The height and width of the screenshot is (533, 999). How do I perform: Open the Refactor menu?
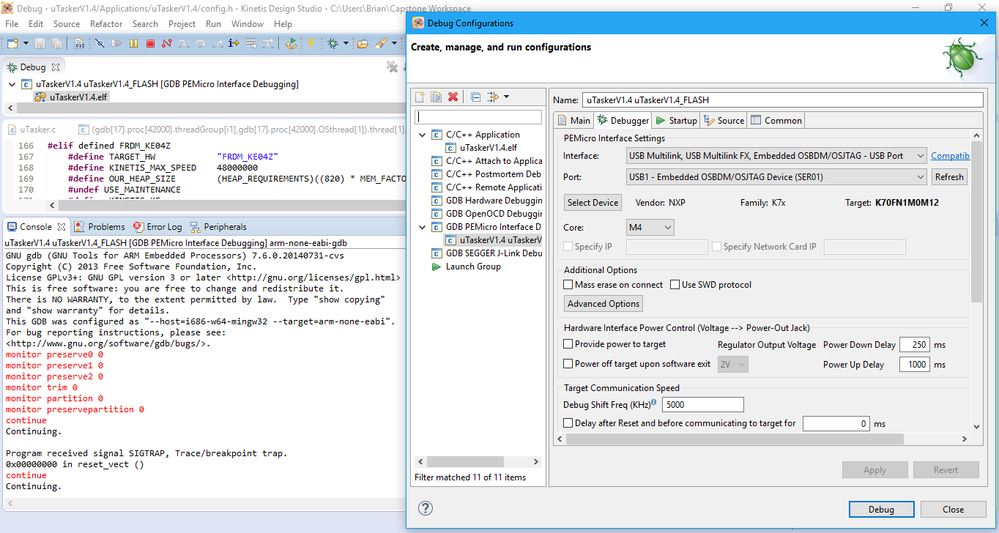106,24
